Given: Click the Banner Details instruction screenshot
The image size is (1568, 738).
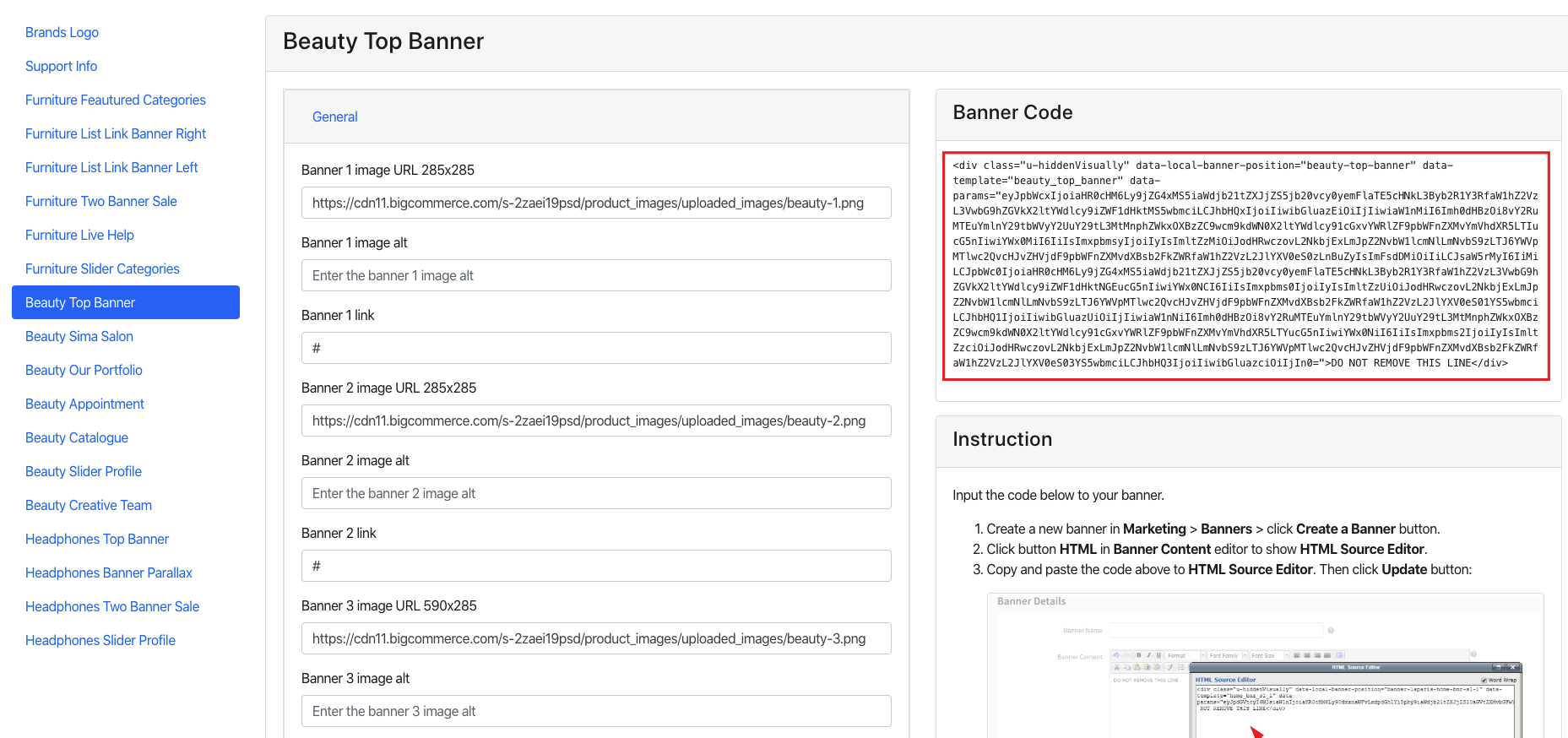Looking at the screenshot, I should click(x=1265, y=665).
